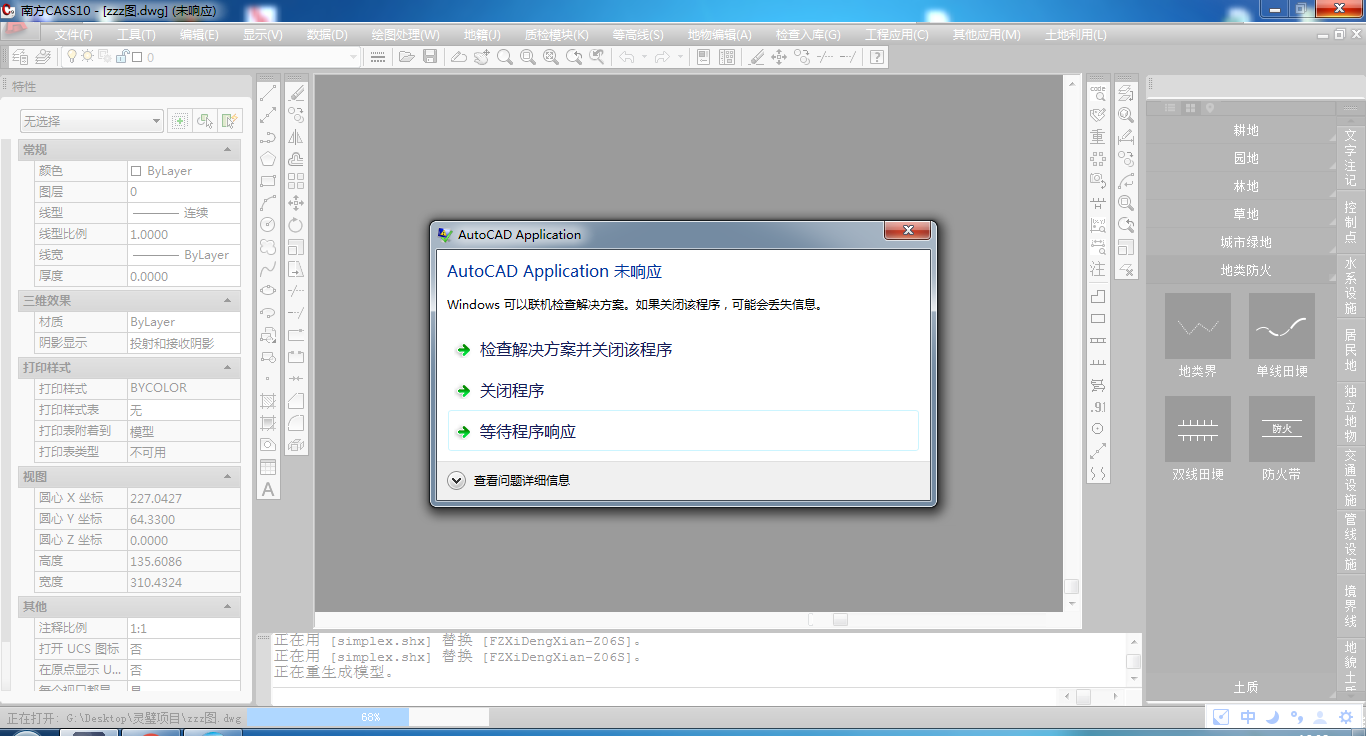1366x736 pixels.
Task: Click the 注 annotation icon in right toolbar
Action: (x=1098, y=269)
